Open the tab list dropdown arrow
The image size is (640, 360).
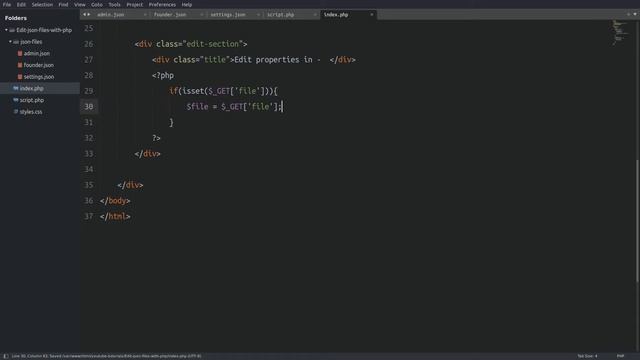click(635, 15)
